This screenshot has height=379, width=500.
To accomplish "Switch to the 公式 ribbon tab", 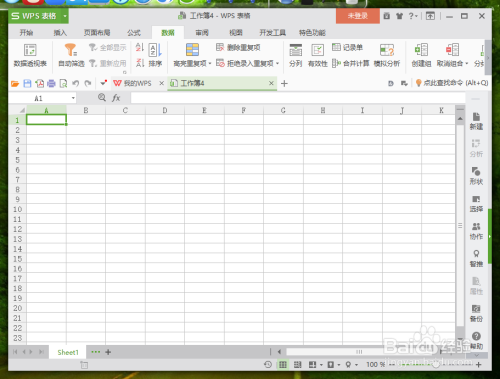I will point(134,33).
